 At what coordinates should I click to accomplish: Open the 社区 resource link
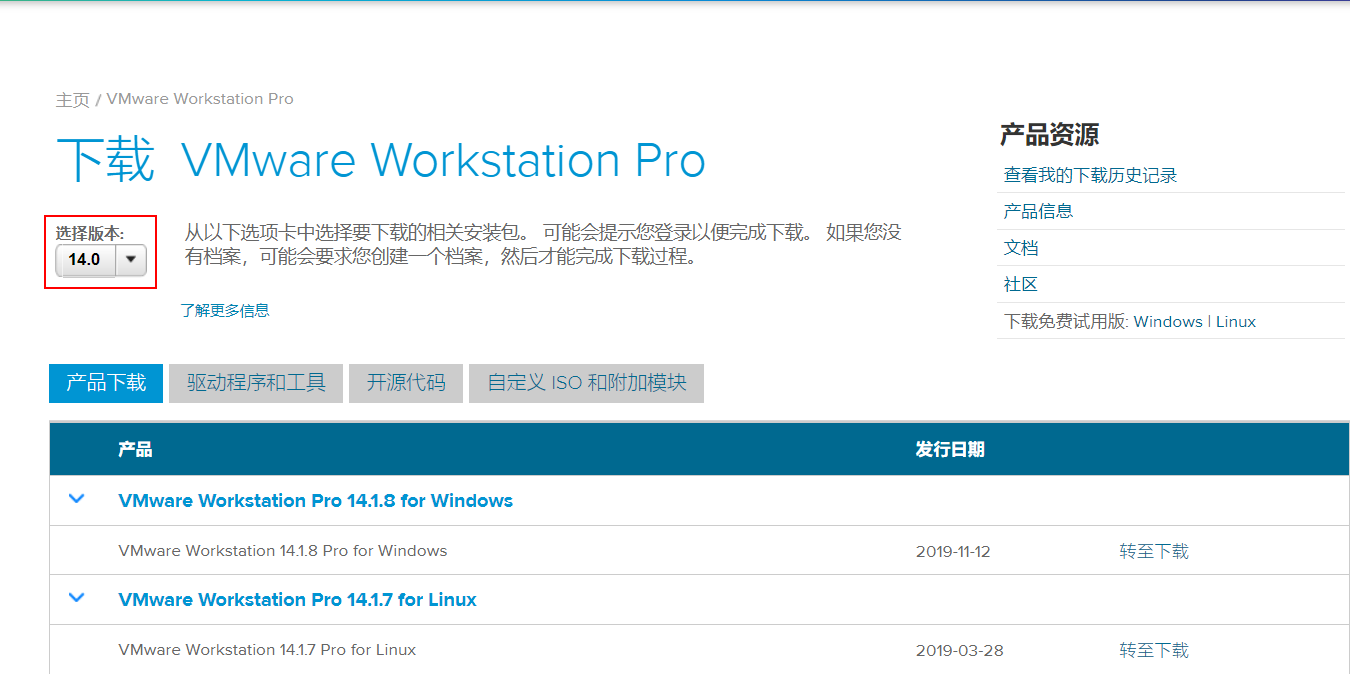pos(1021,284)
